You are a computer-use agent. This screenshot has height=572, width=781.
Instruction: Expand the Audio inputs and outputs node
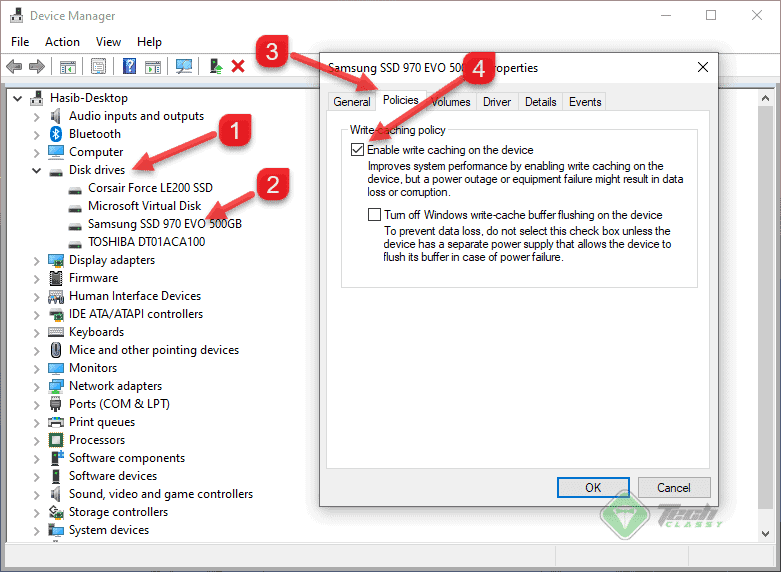(36, 117)
